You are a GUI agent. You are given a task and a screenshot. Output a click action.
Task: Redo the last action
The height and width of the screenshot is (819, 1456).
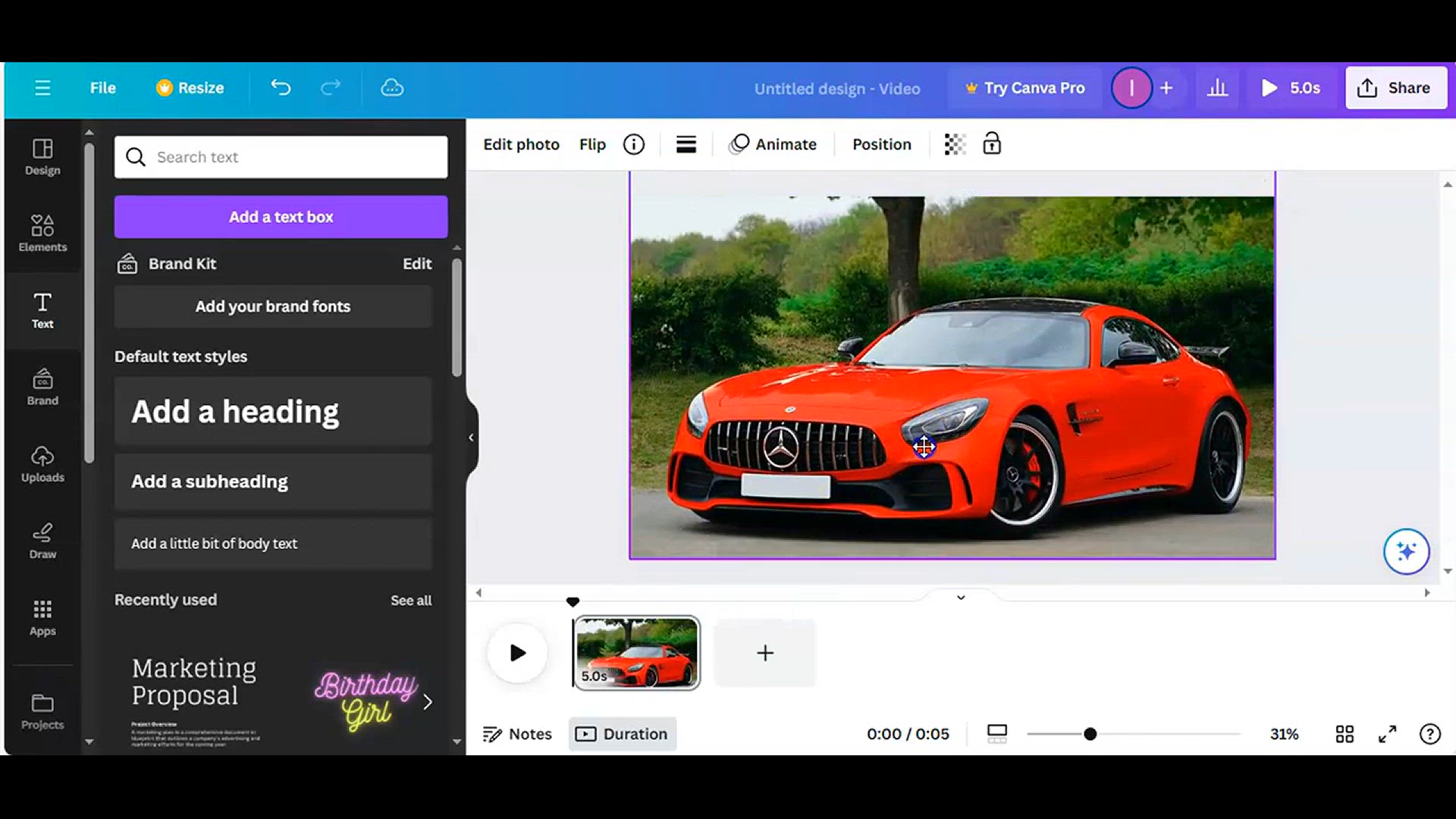click(x=331, y=88)
